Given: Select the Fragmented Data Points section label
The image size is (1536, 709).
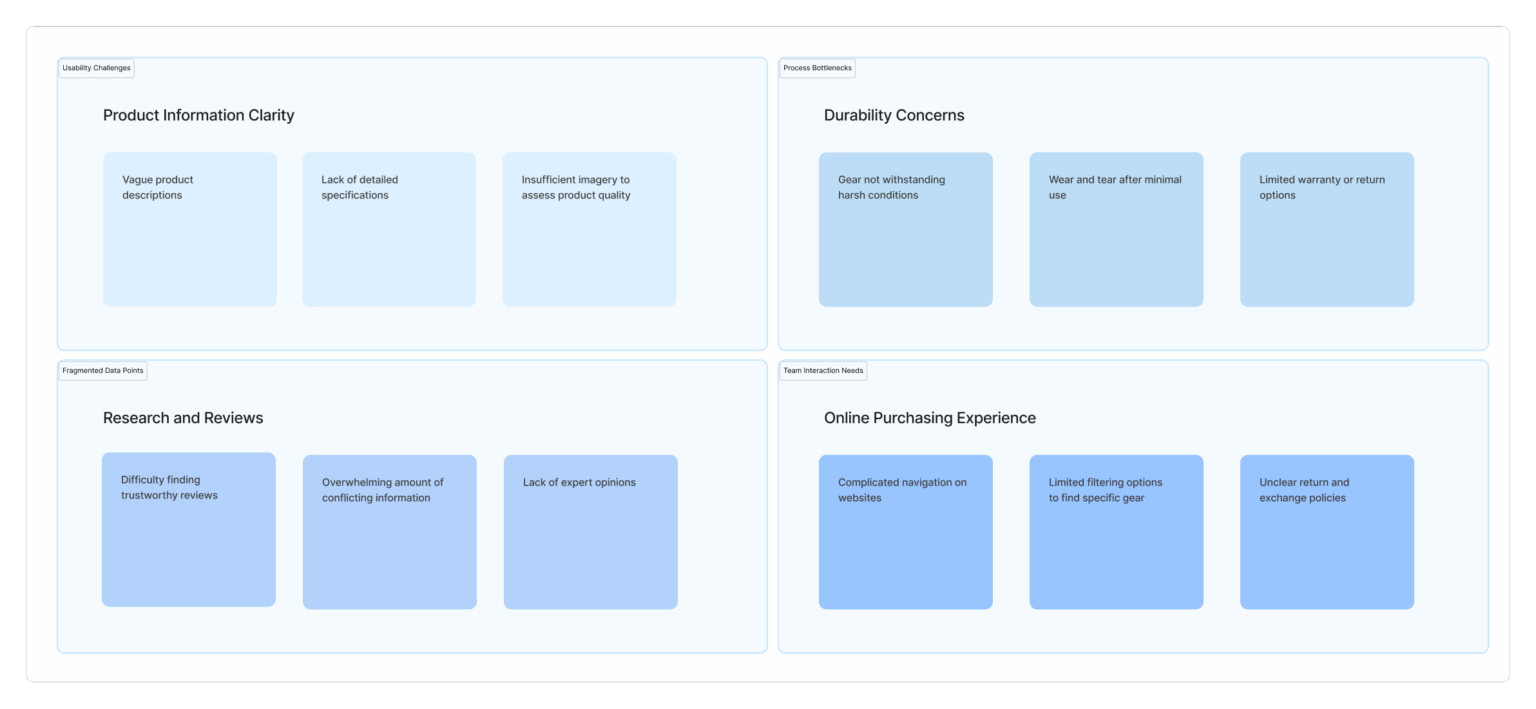Looking at the screenshot, I should pyautogui.click(x=103, y=371).
